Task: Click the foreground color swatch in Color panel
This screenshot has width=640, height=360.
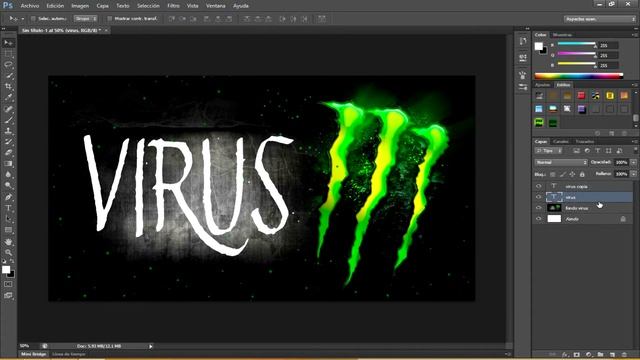Action: (539, 46)
